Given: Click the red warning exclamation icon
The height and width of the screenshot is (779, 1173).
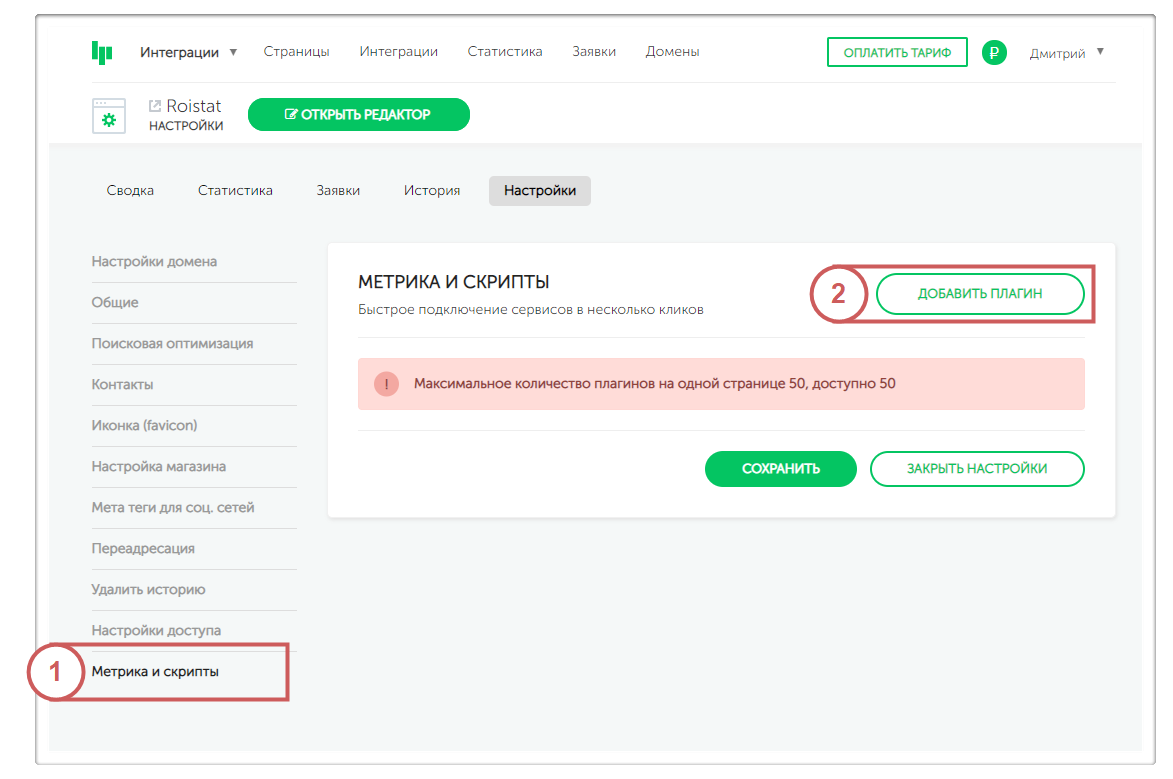Looking at the screenshot, I should point(386,384).
